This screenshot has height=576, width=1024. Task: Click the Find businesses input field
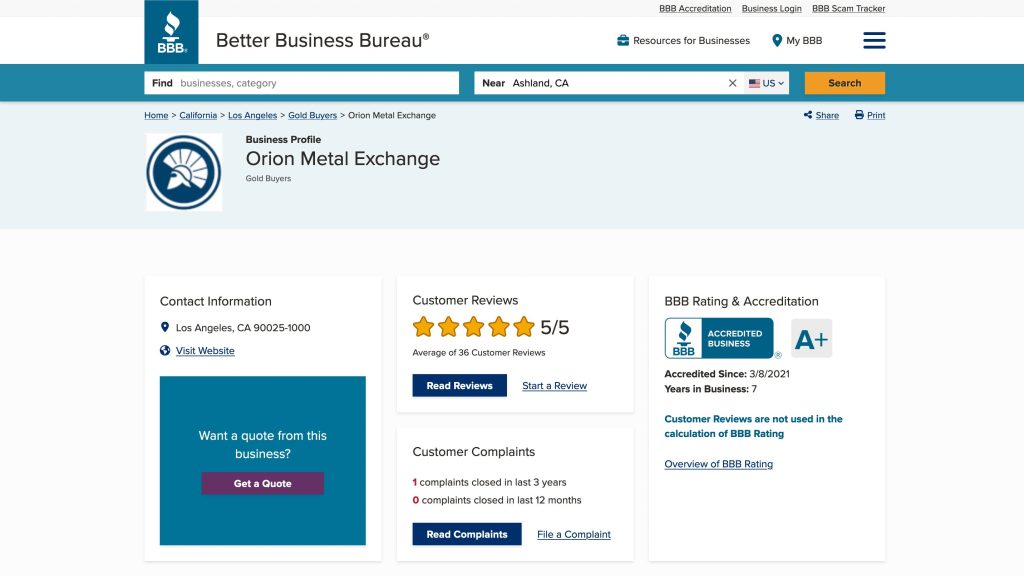315,83
